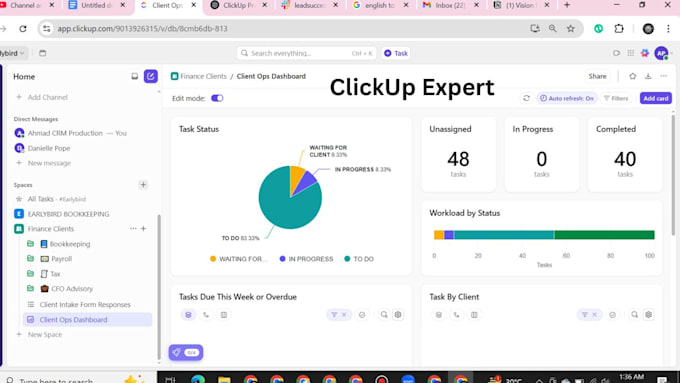This screenshot has height=383, width=680.
Task: Open settings gear in Tasks Due This Week card
Action: click(398, 314)
